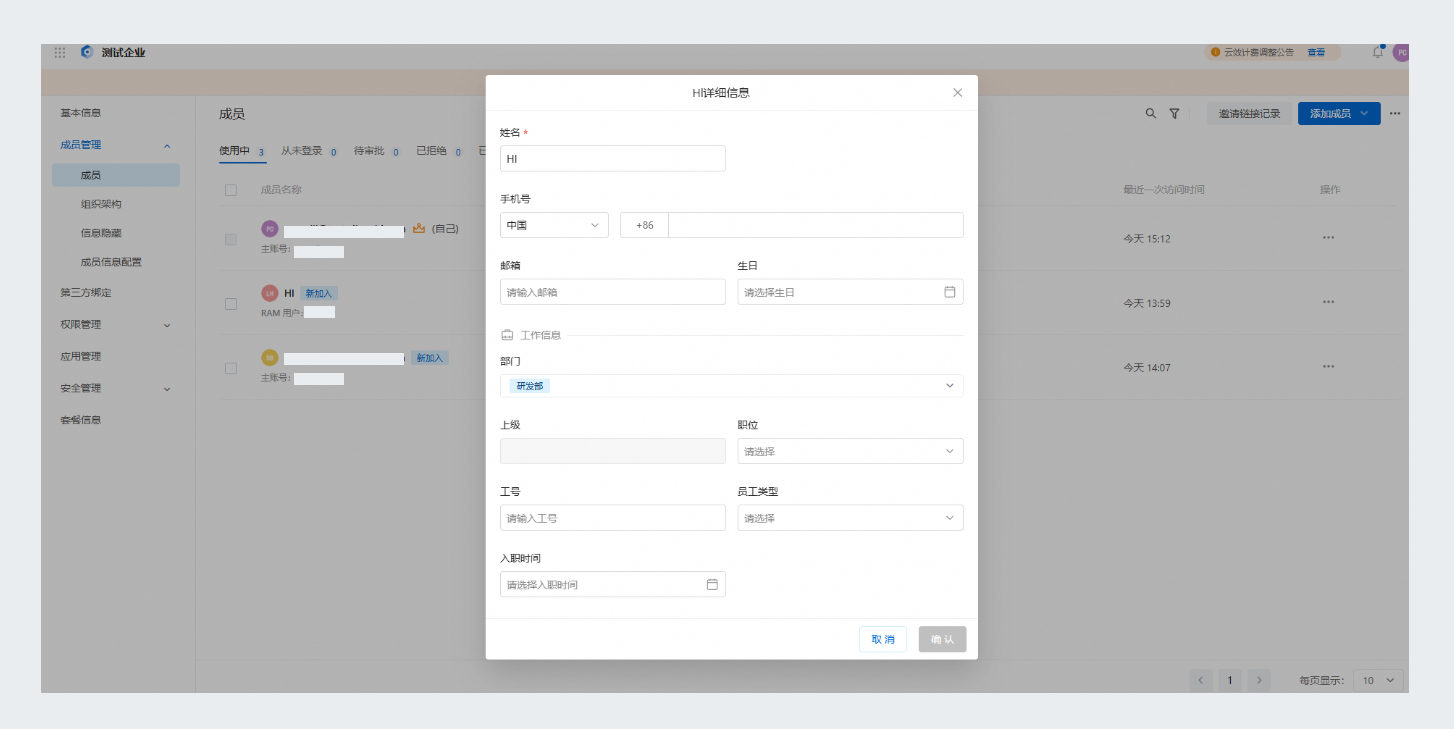This screenshot has width=1454, height=729.
Task: Click the warning icon in 云效计费调整公告 banner
Action: click(1215, 52)
